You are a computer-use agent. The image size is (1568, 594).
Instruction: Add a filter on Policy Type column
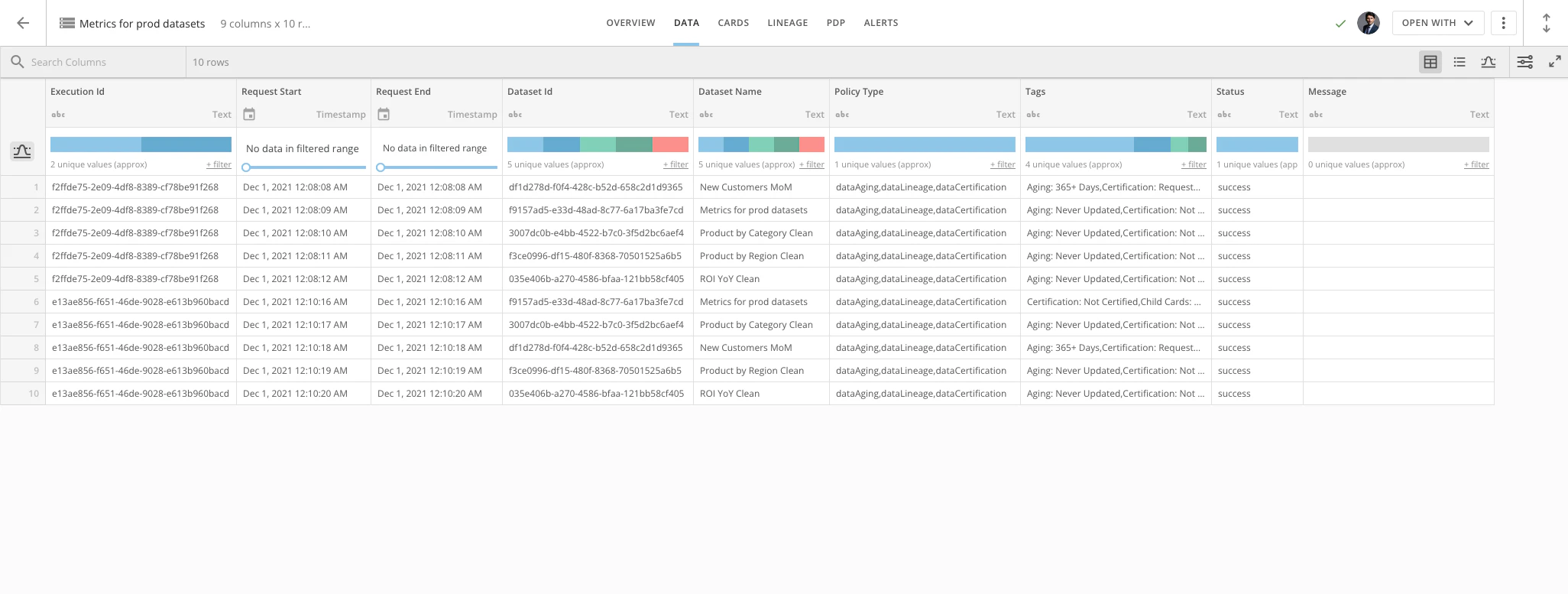tap(1003, 164)
